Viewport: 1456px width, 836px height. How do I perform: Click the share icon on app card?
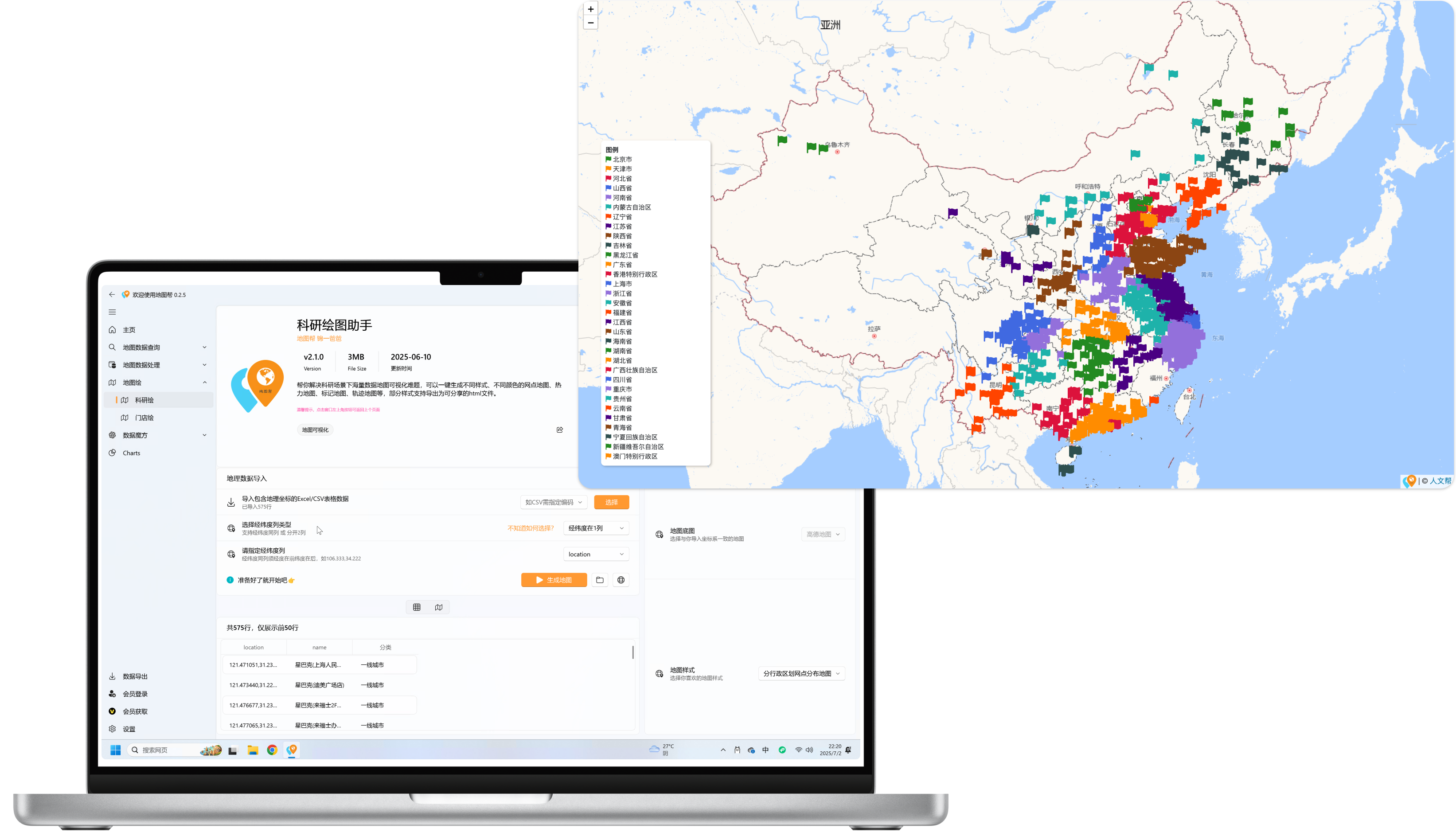click(x=560, y=430)
